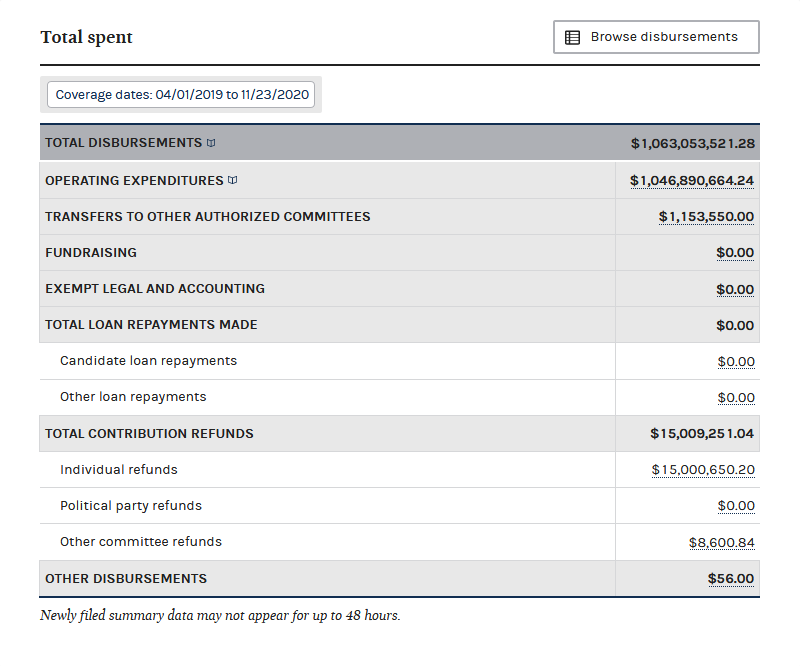Click the Individual refunds label
Viewport: 800px width, 666px height.
click(x=119, y=470)
